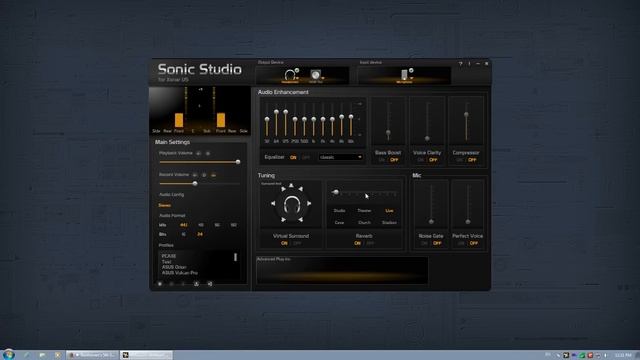Open help with the question mark icon

(x=460, y=64)
